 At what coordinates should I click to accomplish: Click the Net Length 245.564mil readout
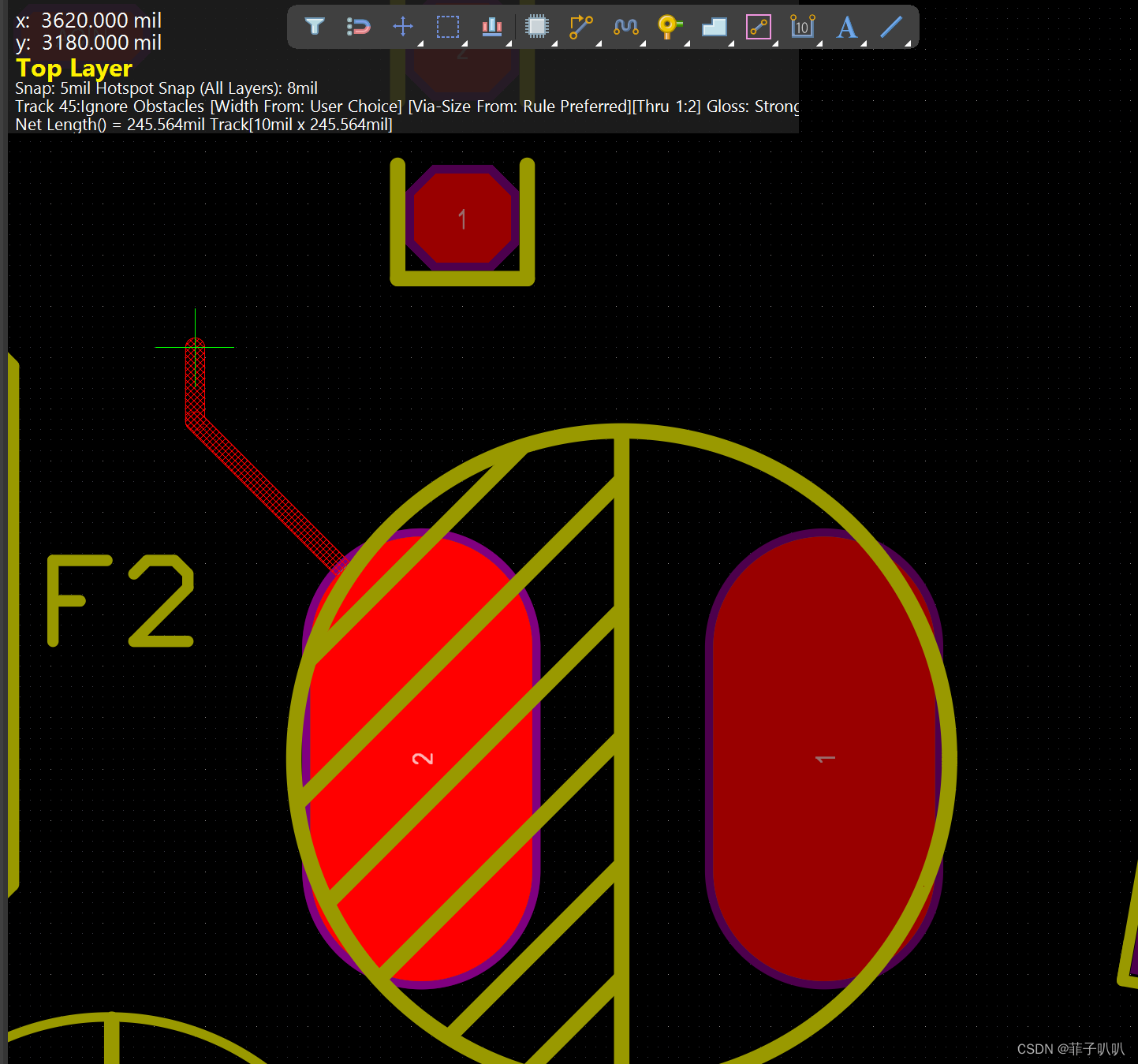203,125
